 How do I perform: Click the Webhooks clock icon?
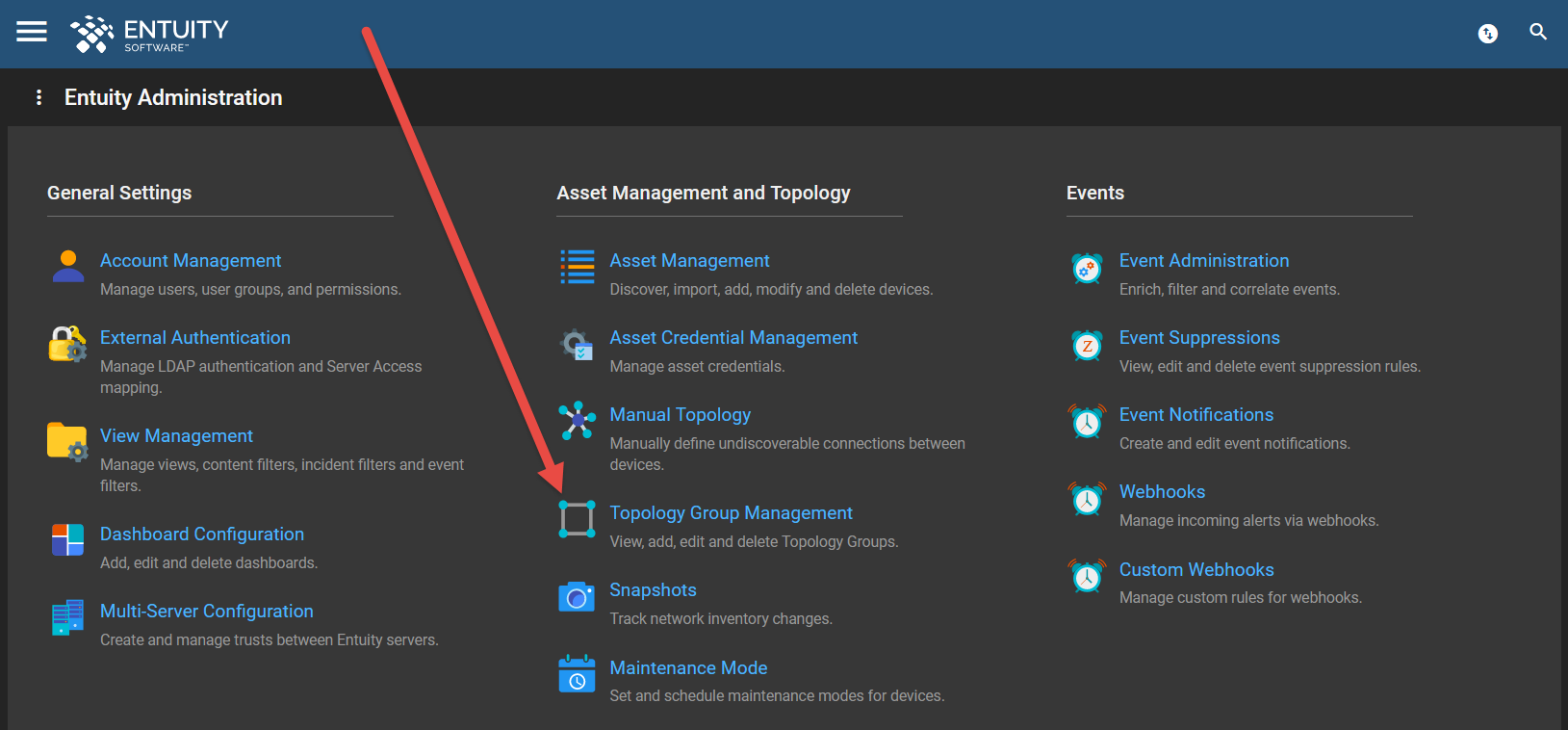[1088, 499]
